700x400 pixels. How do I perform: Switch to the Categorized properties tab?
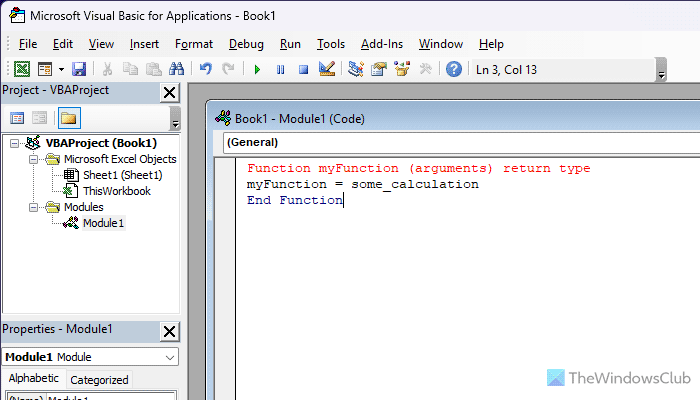99,380
